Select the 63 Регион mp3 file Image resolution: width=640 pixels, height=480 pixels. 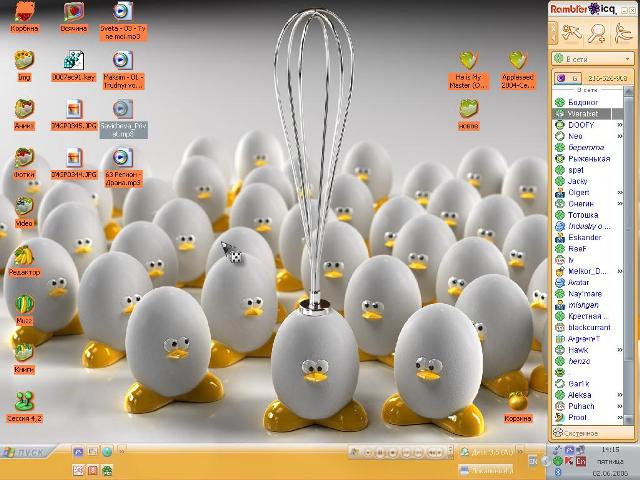coord(123,167)
